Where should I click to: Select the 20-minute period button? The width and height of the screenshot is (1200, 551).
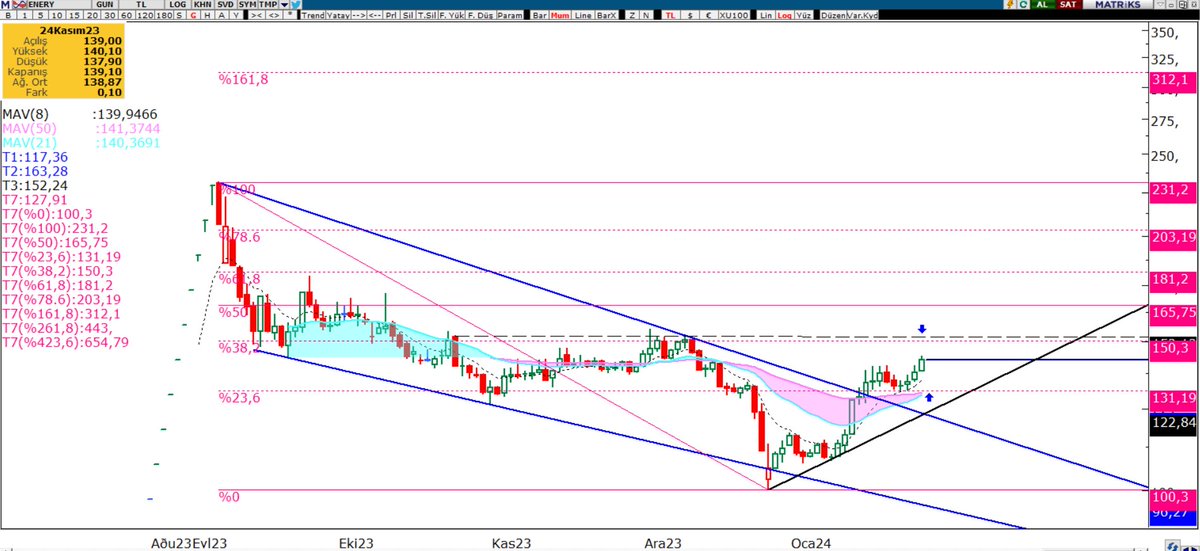[x=92, y=16]
